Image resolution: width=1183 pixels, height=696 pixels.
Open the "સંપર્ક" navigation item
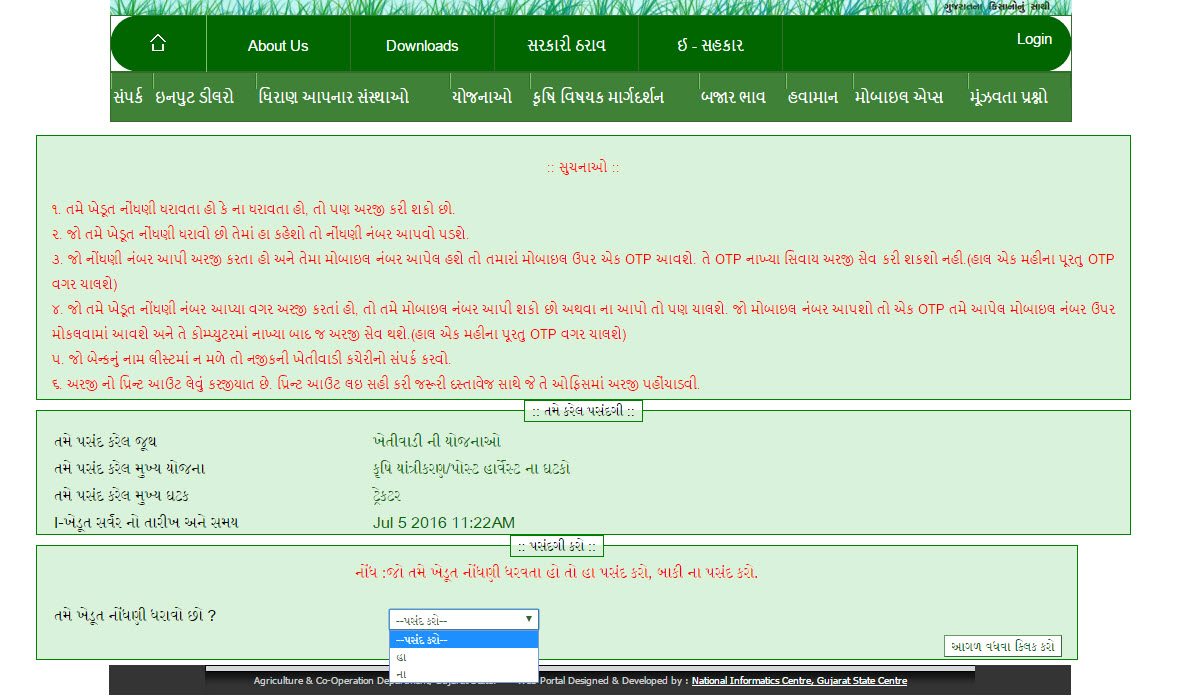127,96
